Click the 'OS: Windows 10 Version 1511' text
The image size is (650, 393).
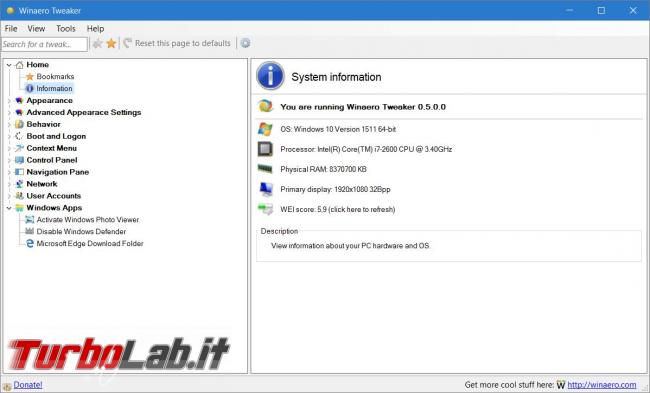click(338, 129)
